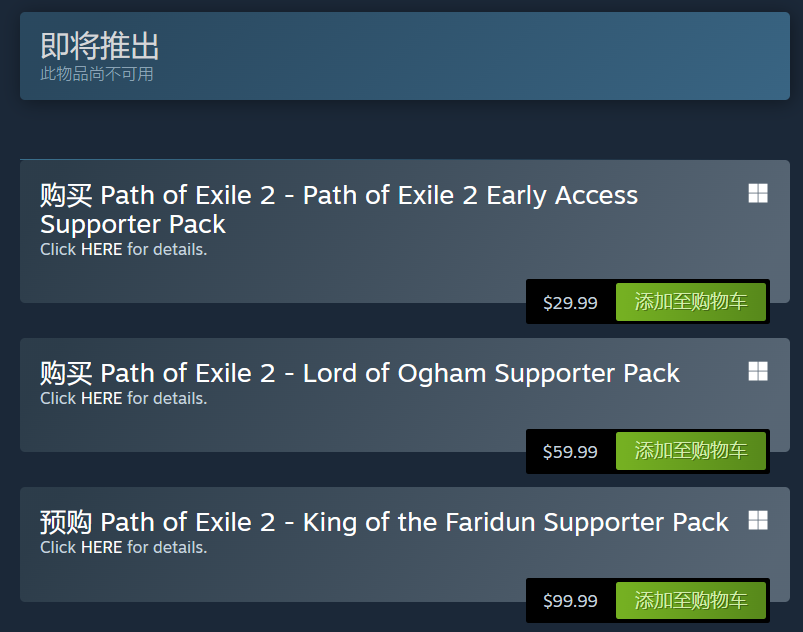This screenshot has height=632, width=803.
Task: Click the Windows icon on Early Access Supporter Pack
Action: (x=758, y=194)
